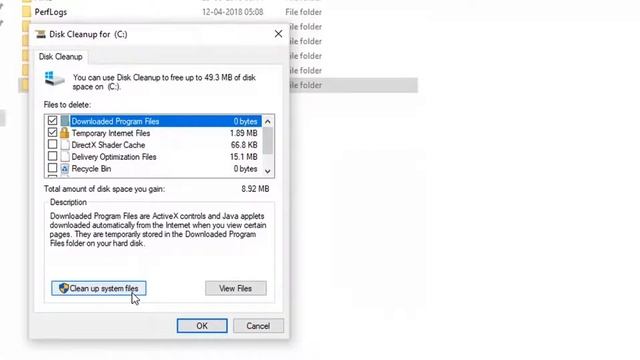
Task: Tick the Recycle Bin checkbox
Action: pyautogui.click(x=52, y=168)
